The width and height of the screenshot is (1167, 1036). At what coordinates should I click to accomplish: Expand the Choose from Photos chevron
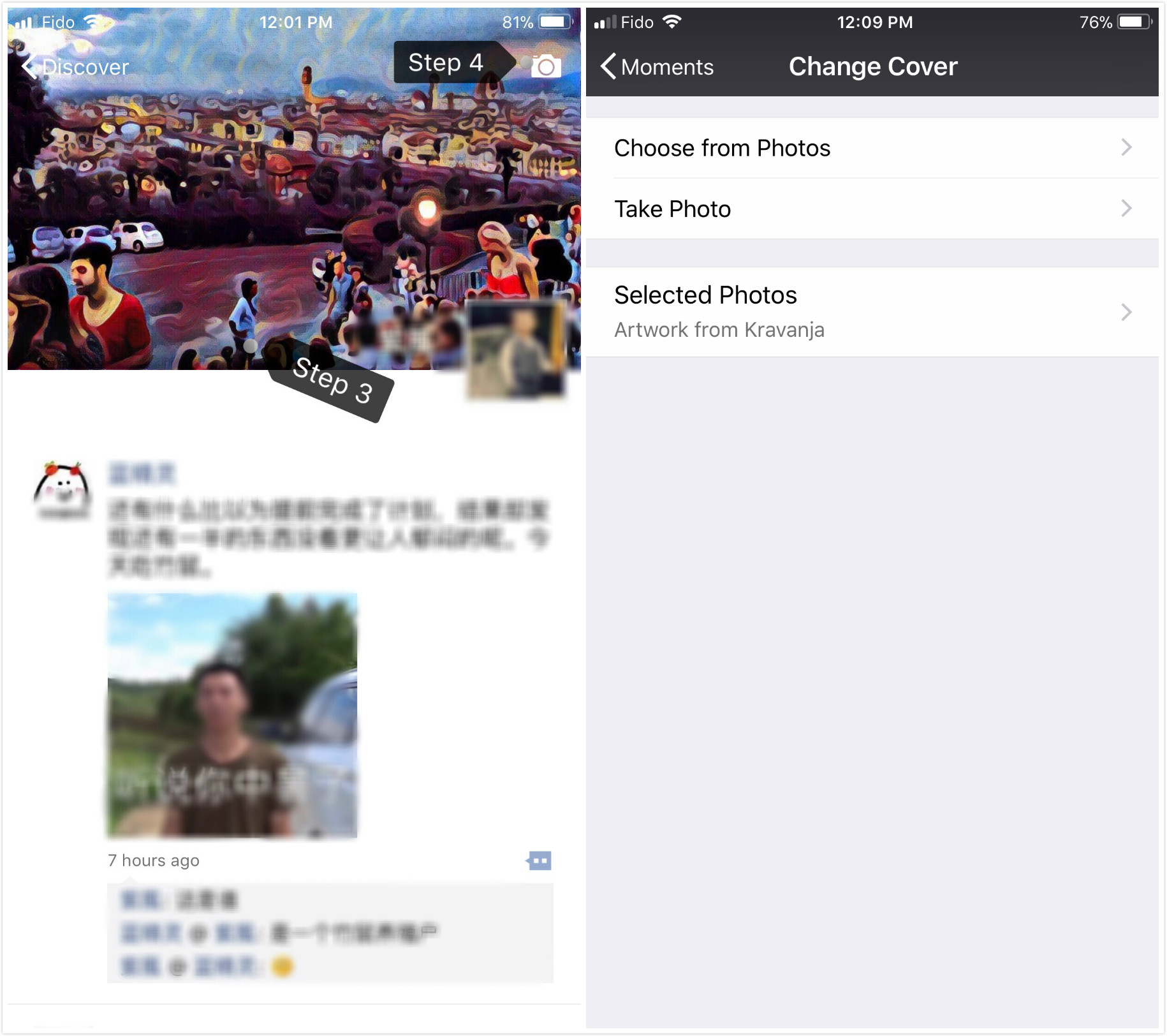[x=1126, y=148]
